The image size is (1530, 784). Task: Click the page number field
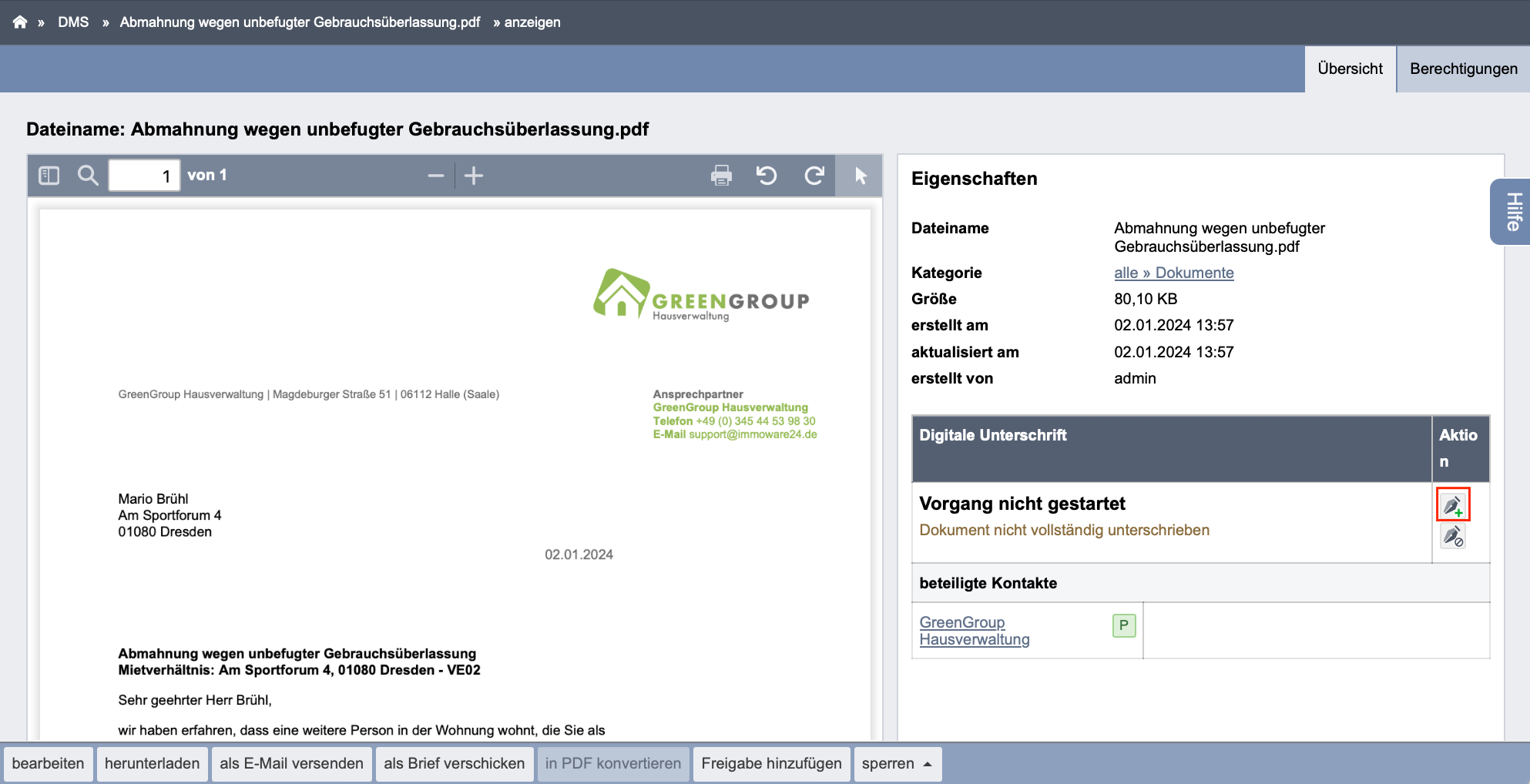click(144, 176)
